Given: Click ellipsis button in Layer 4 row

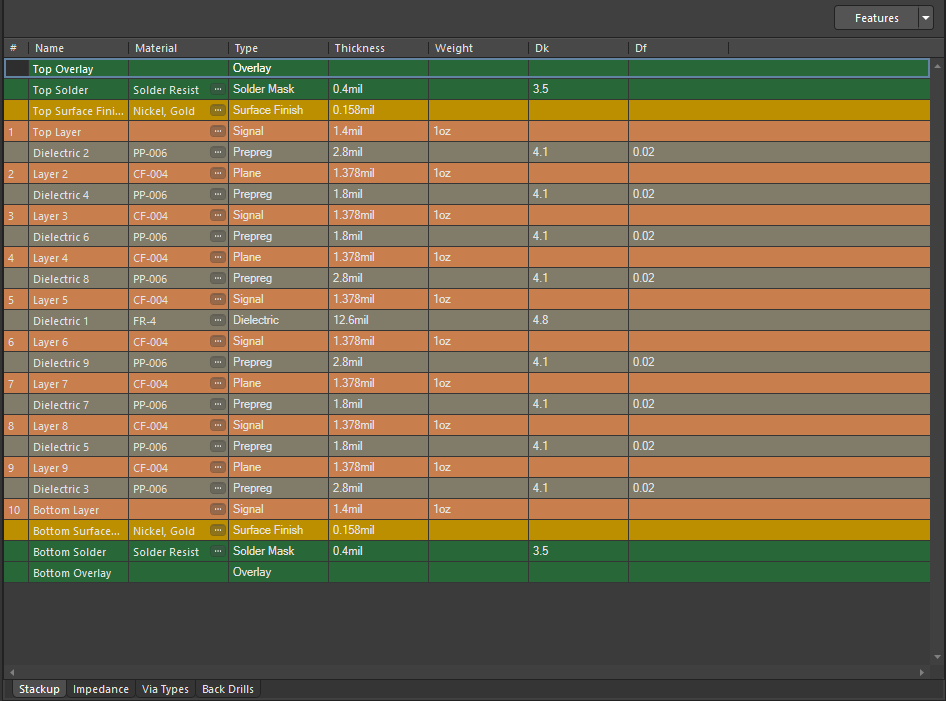Looking at the screenshot, I should point(218,258).
